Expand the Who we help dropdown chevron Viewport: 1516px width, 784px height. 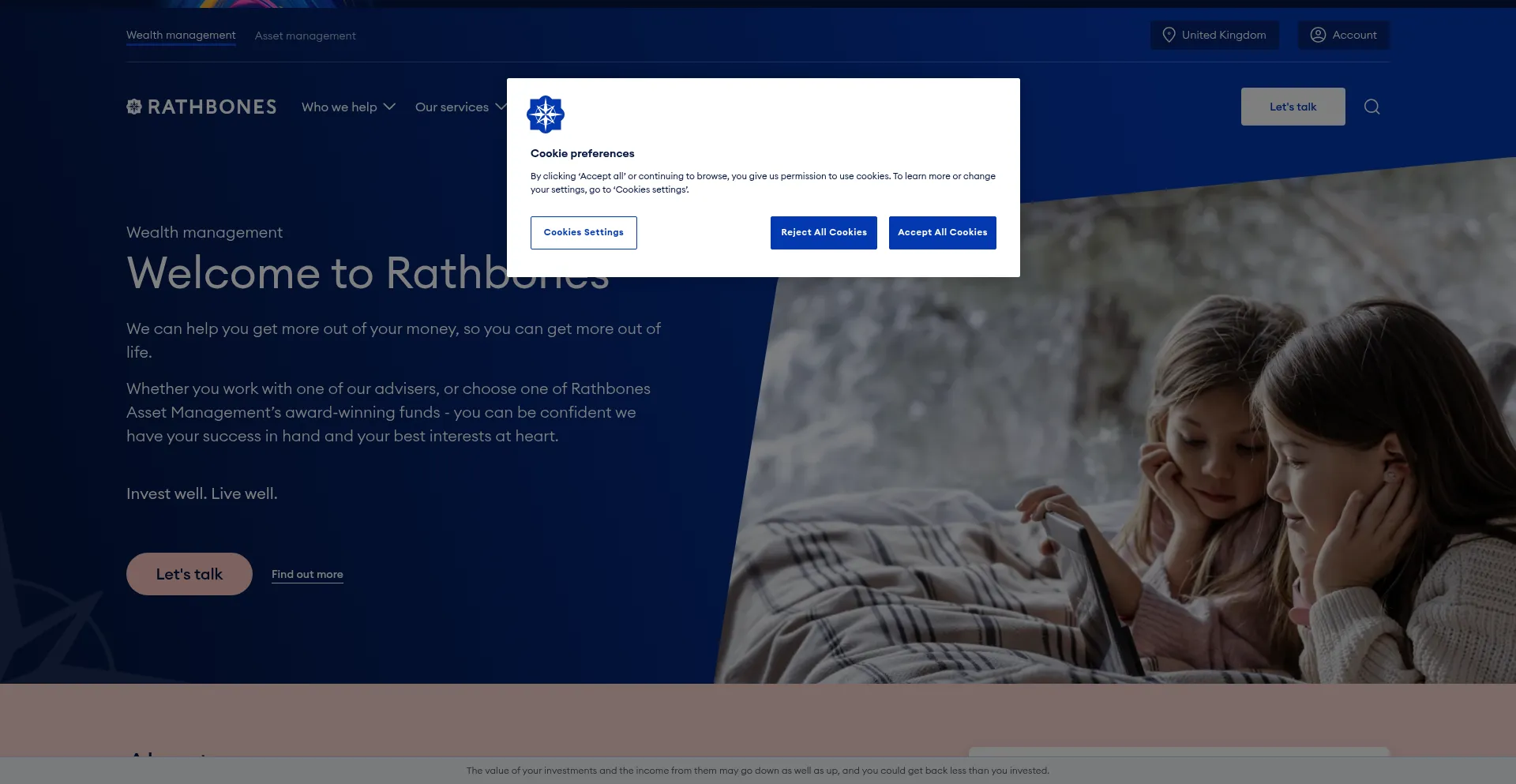tap(389, 107)
